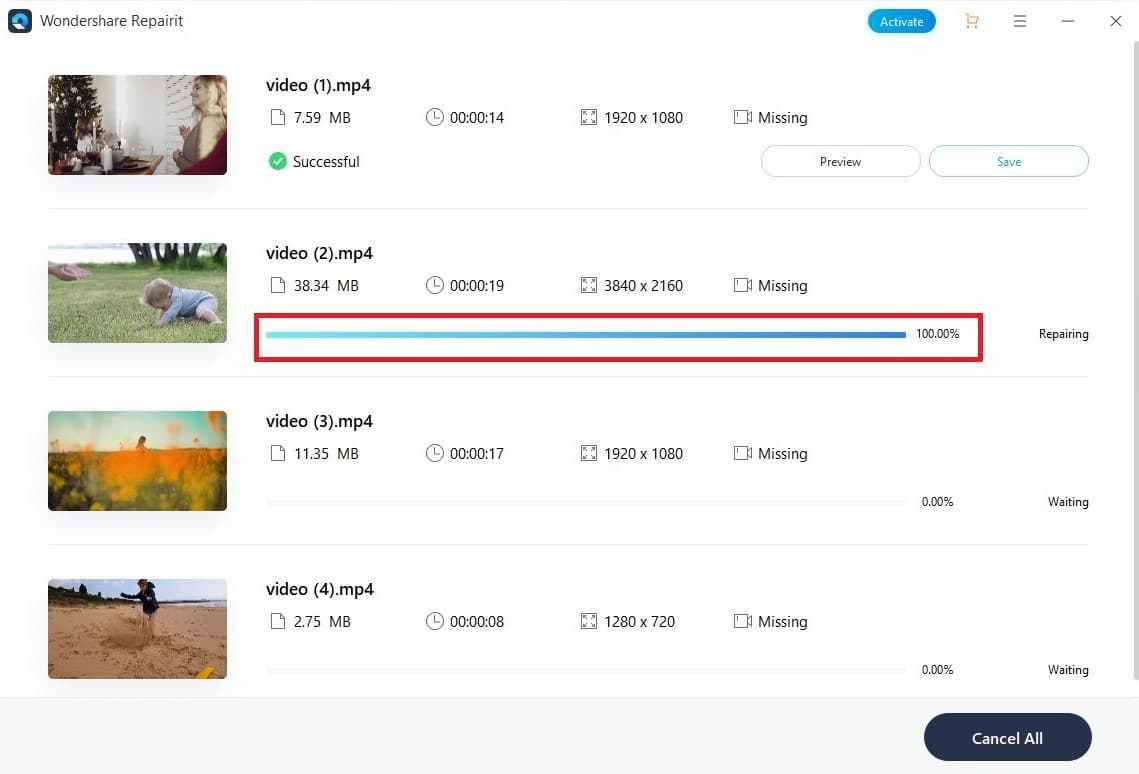
Task: Open the hamburger menu in title bar
Action: pyautogui.click(x=1019, y=21)
